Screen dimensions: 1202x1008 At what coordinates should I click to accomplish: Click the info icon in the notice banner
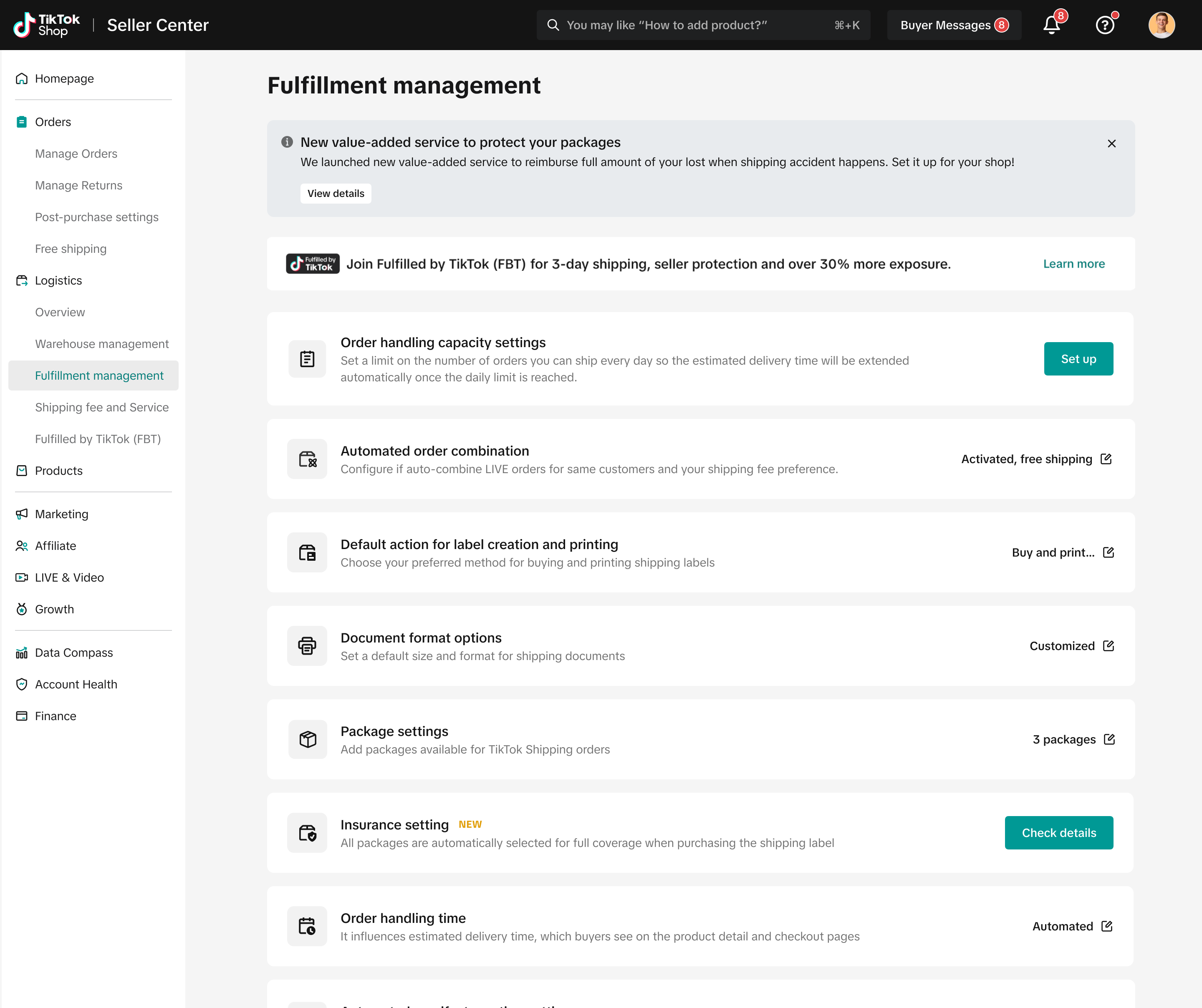point(287,142)
